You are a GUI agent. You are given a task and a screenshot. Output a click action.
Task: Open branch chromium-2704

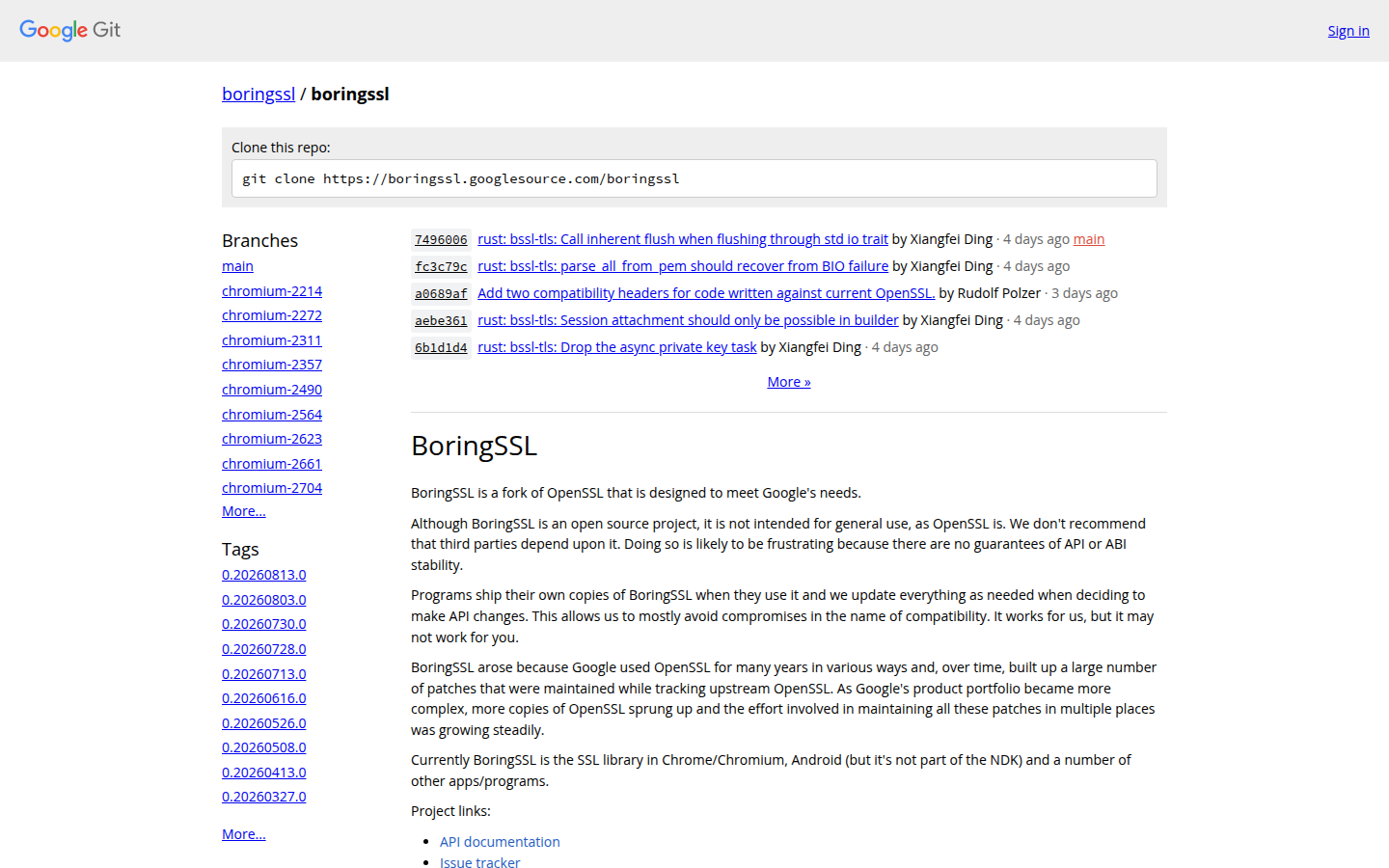click(272, 488)
